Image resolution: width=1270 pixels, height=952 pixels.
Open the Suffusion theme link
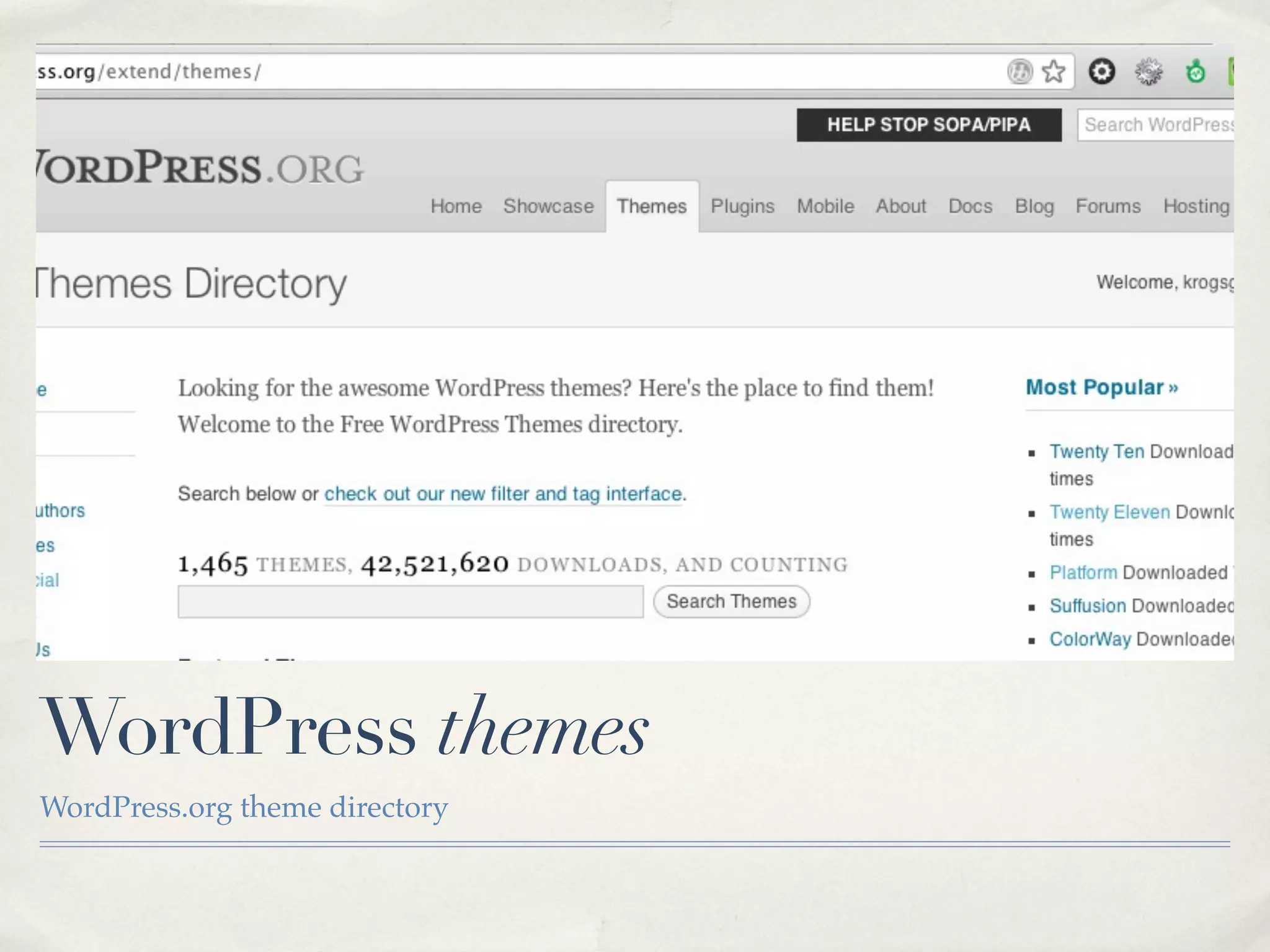click(x=1088, y=606)
